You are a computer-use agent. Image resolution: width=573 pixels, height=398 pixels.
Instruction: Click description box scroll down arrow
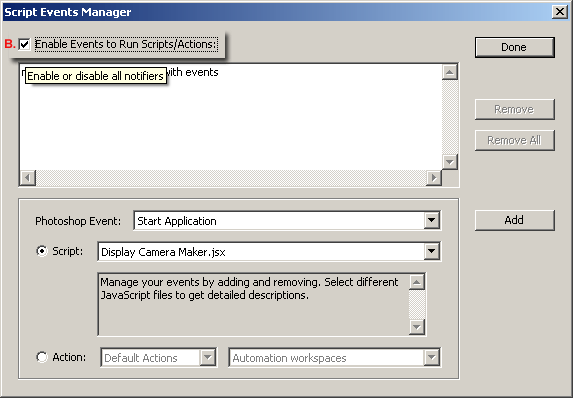[x=417, y=327]
